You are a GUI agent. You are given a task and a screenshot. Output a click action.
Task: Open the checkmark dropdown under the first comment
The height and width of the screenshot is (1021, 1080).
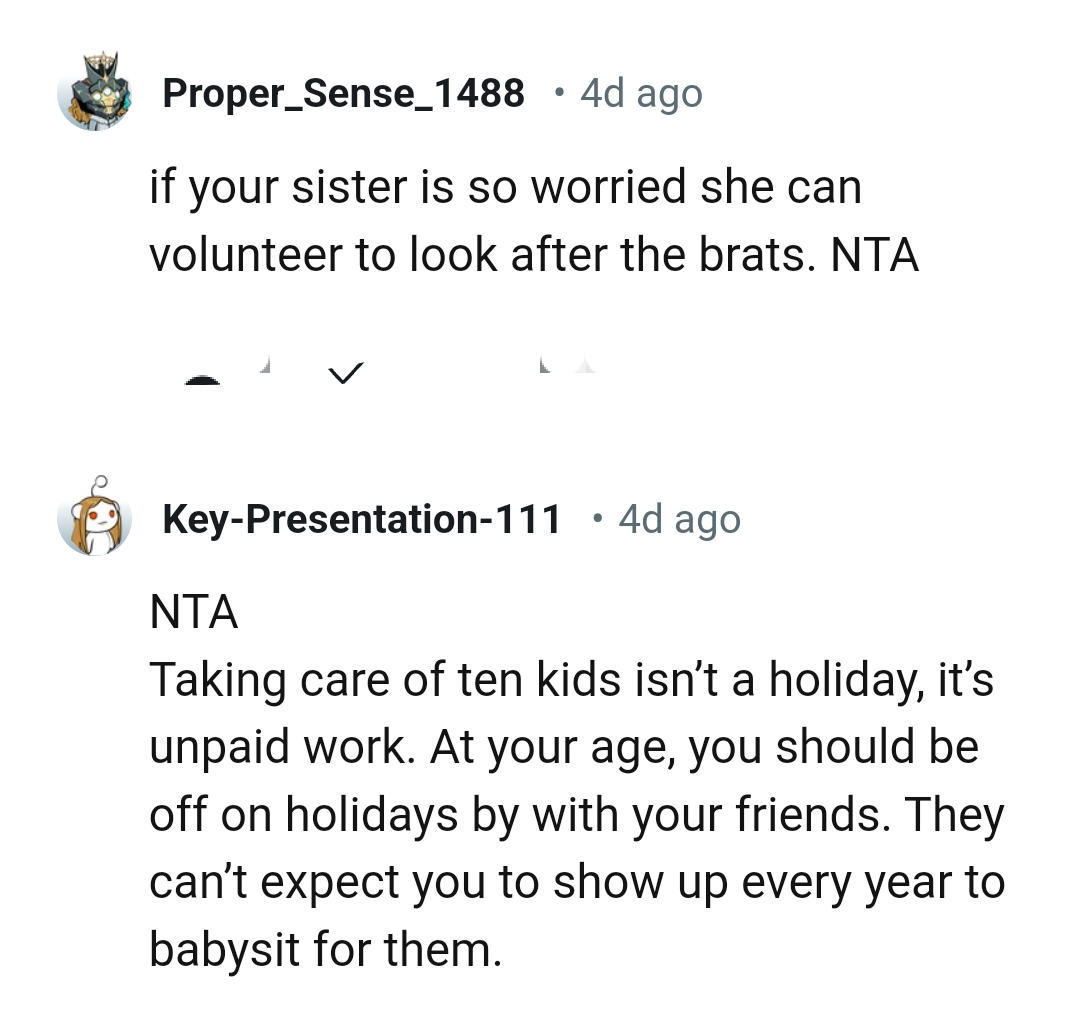(345, 374)
